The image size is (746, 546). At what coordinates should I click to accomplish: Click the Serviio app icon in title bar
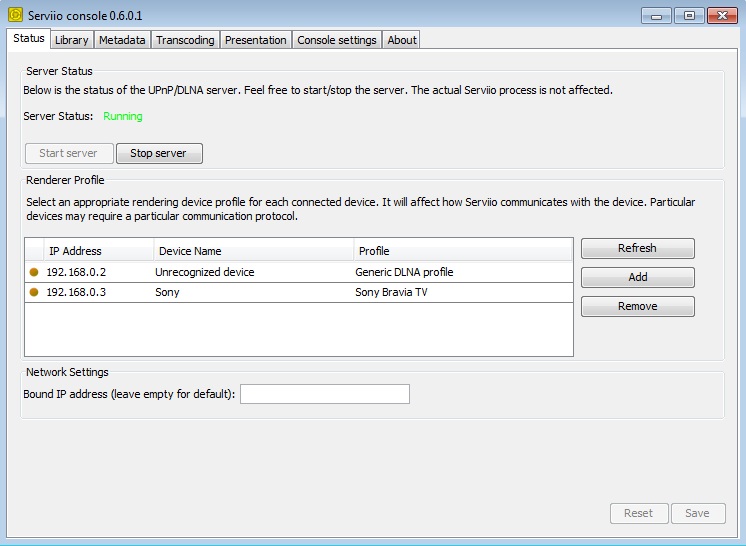(x=16, y=15)
